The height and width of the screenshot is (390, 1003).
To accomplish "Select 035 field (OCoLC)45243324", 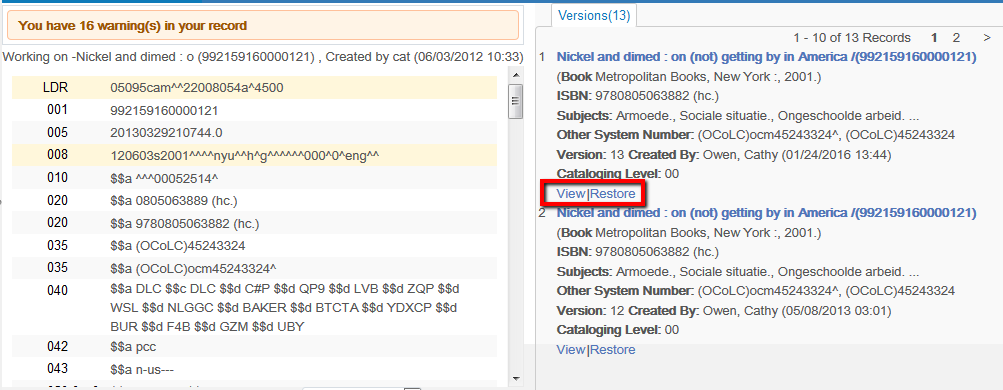I will tap(254, 246).
